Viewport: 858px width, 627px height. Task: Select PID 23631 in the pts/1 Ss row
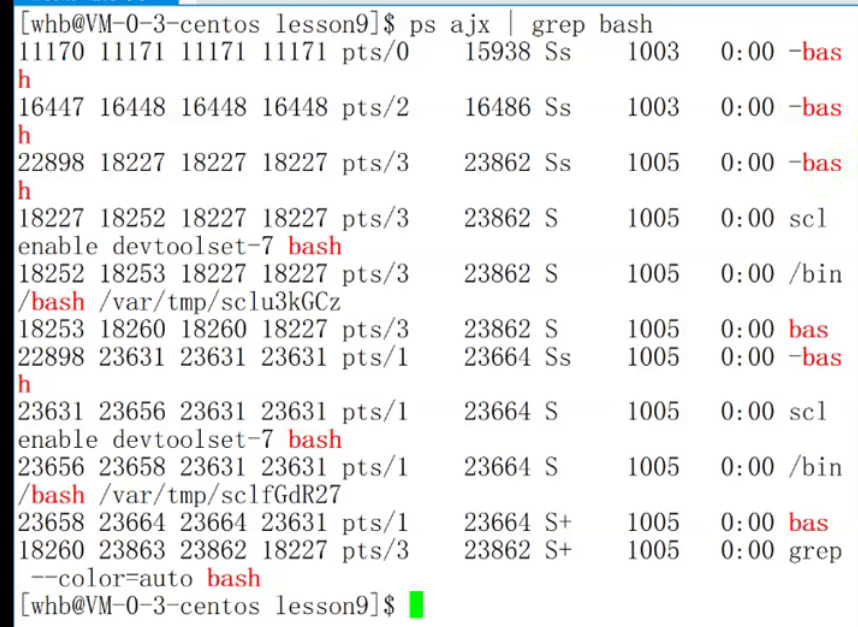tap(132, 357)
